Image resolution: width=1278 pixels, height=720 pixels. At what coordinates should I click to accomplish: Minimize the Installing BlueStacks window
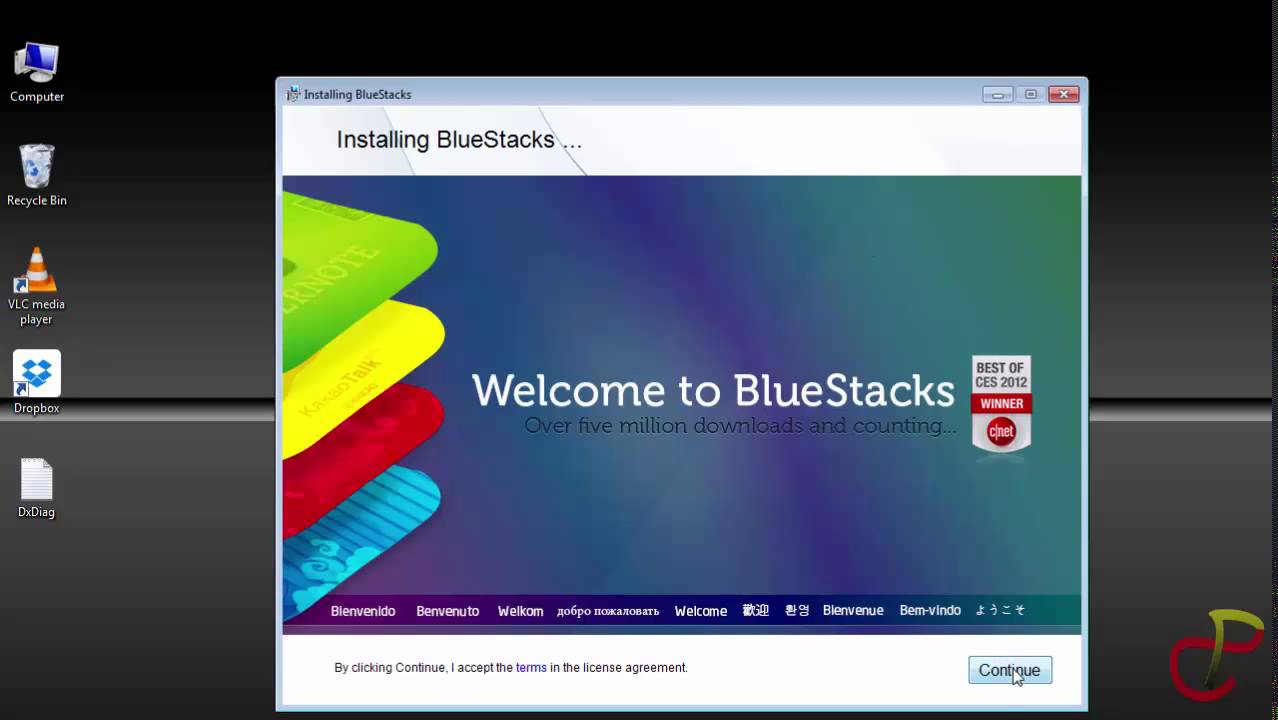997,94
